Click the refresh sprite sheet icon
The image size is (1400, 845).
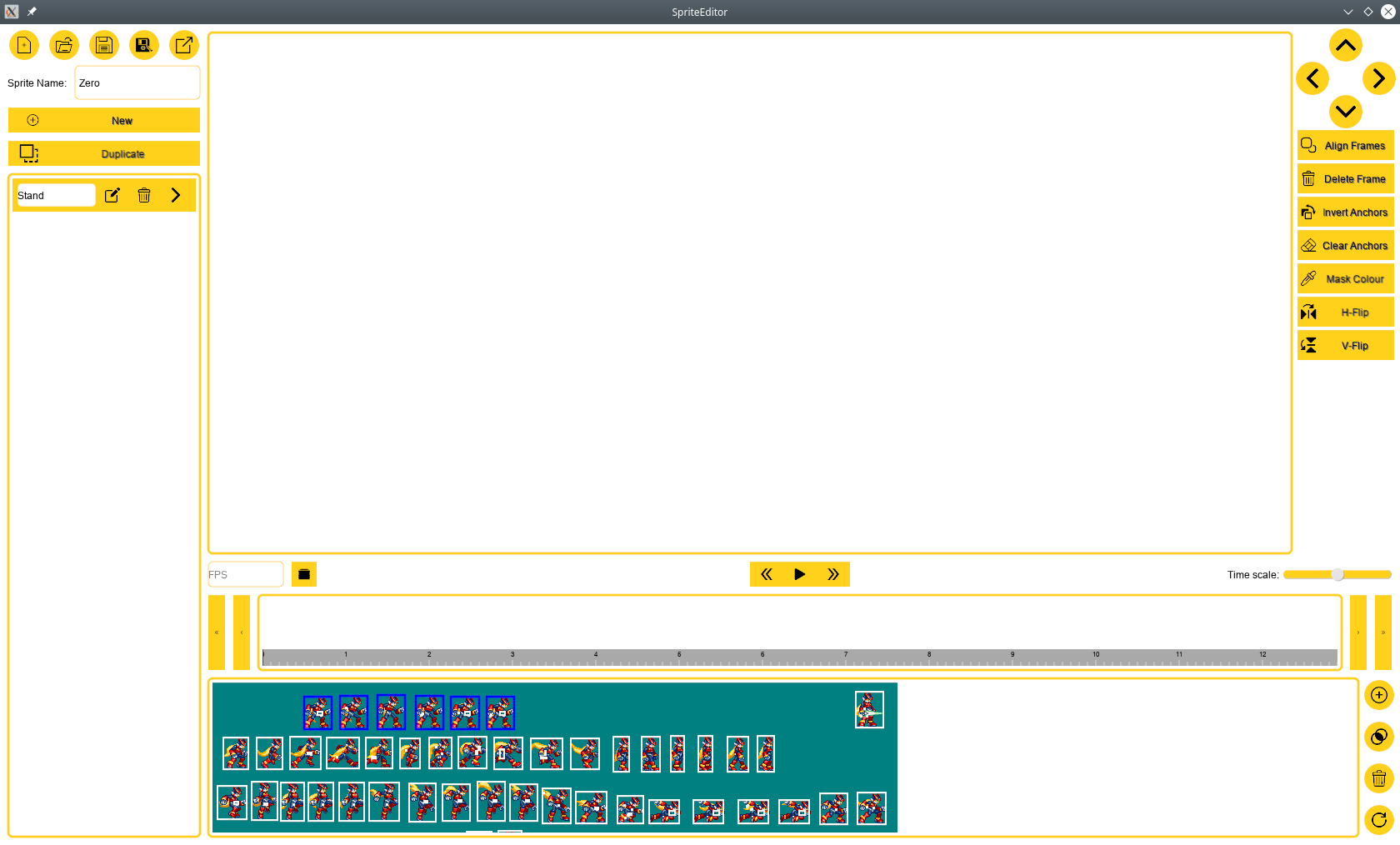[1379, 820]
